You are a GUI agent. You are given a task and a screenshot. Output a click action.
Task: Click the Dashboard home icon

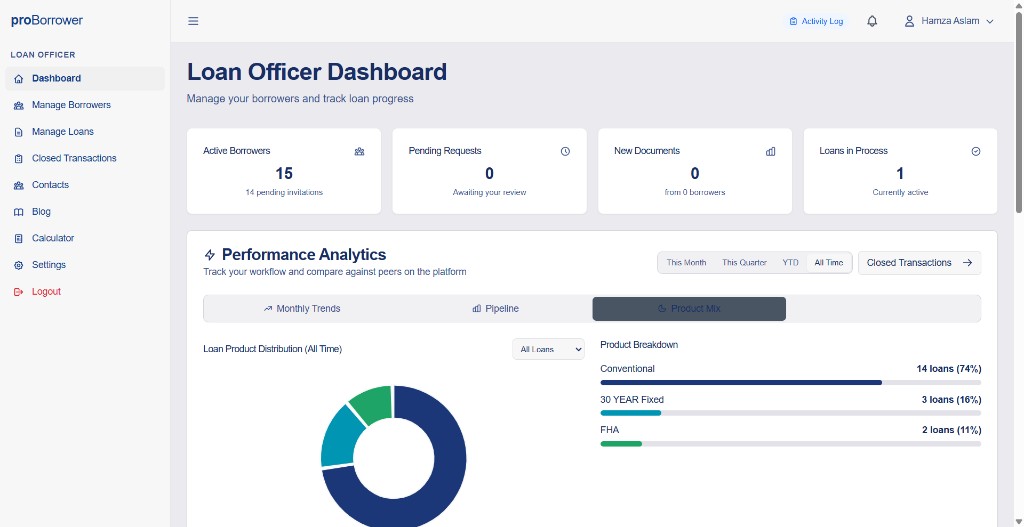tap(18, 78)
